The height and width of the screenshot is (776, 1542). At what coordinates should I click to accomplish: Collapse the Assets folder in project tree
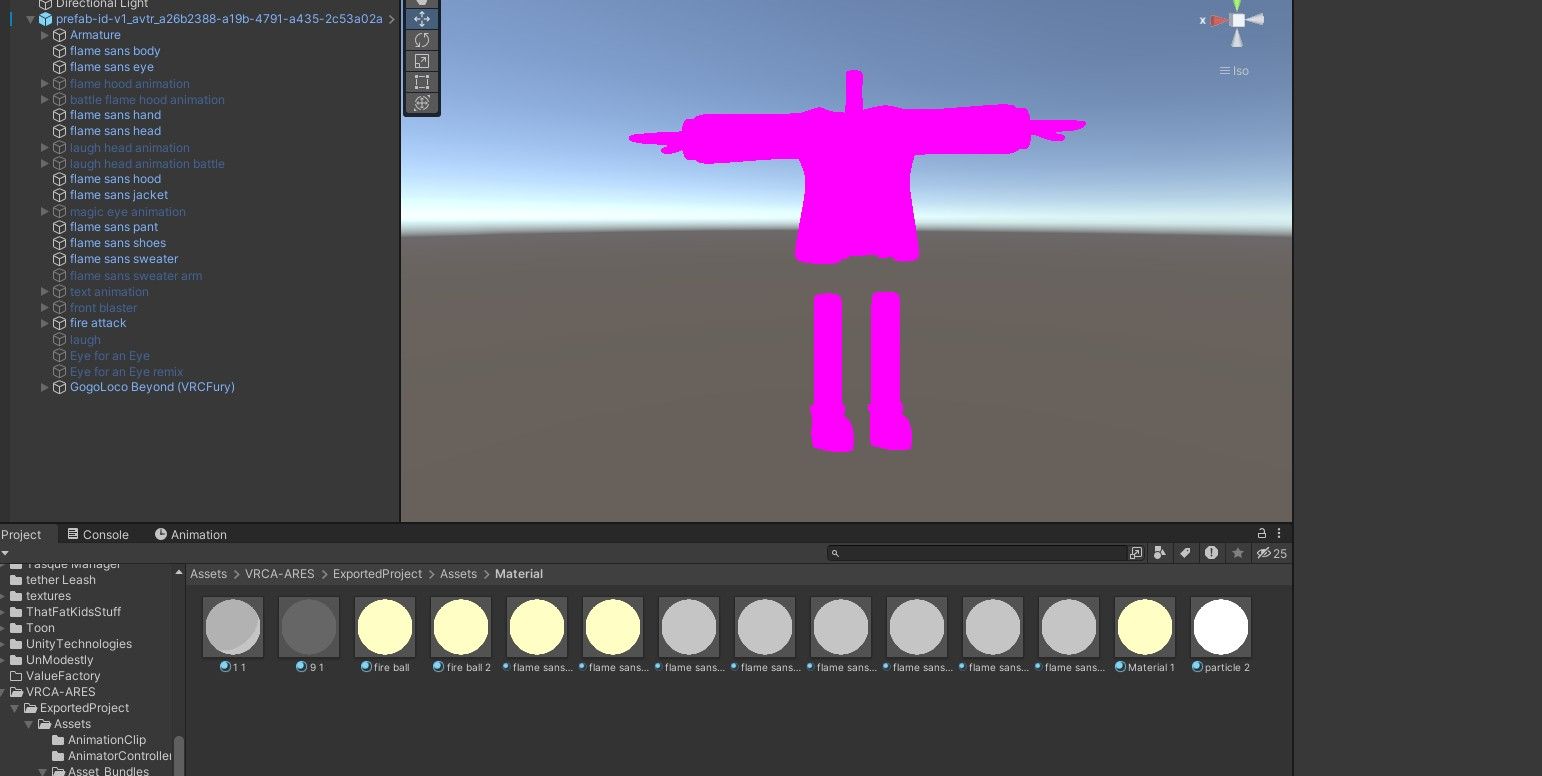click(30, 724)
